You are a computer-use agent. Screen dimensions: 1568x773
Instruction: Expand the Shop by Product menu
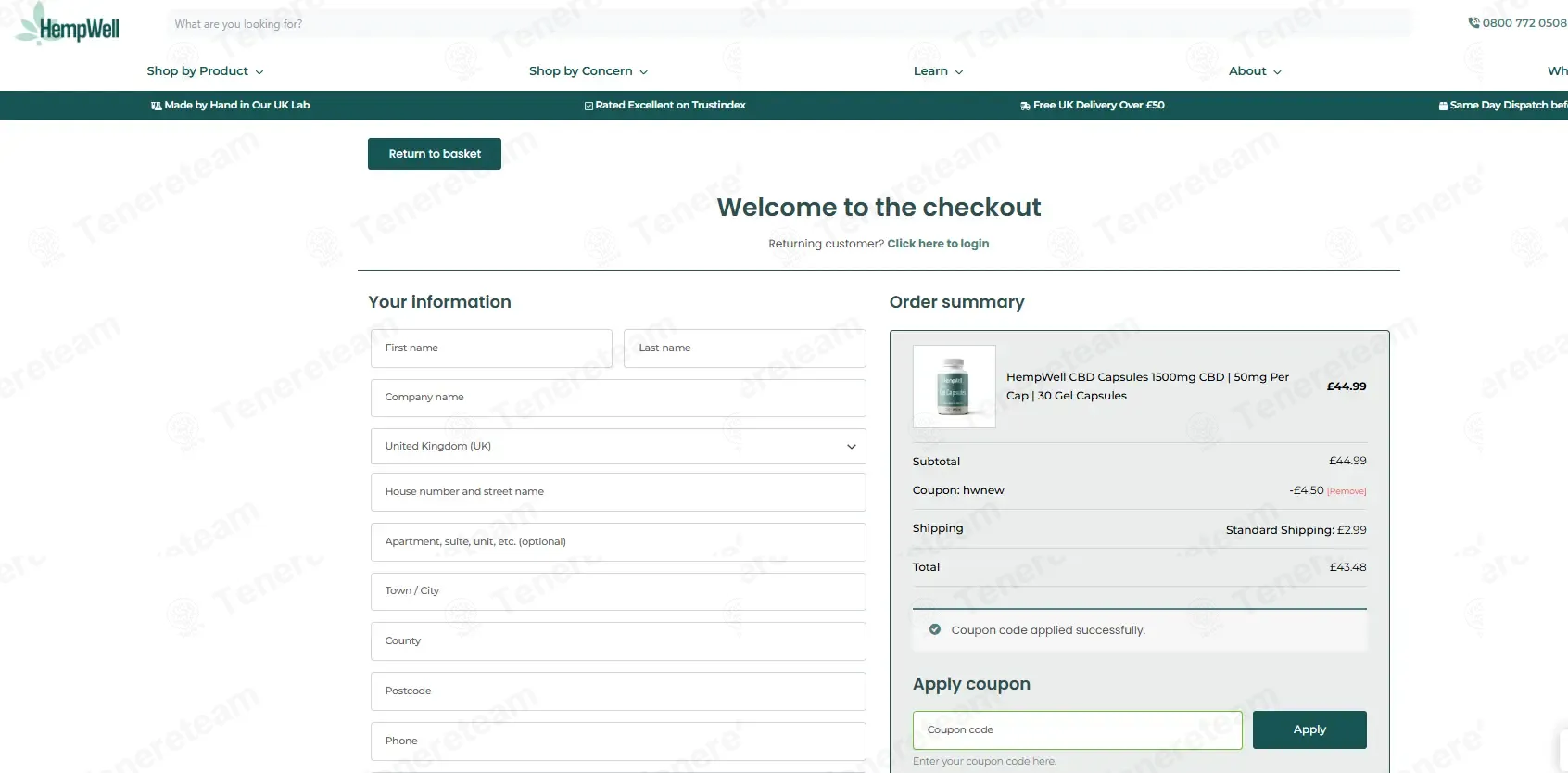click(x=205, y=71)
